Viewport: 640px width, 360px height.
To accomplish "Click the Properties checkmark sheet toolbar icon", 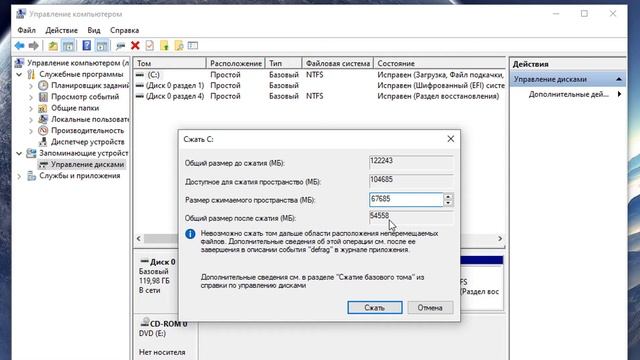I will (150, 46).
